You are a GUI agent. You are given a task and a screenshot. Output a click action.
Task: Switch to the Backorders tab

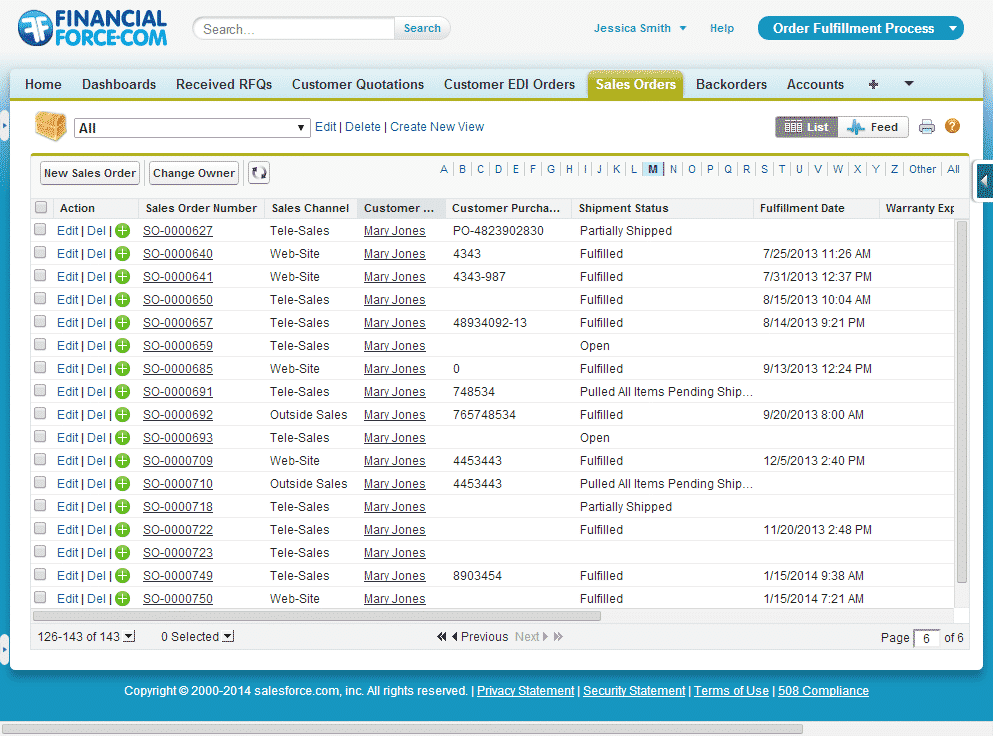pos(731,85)
